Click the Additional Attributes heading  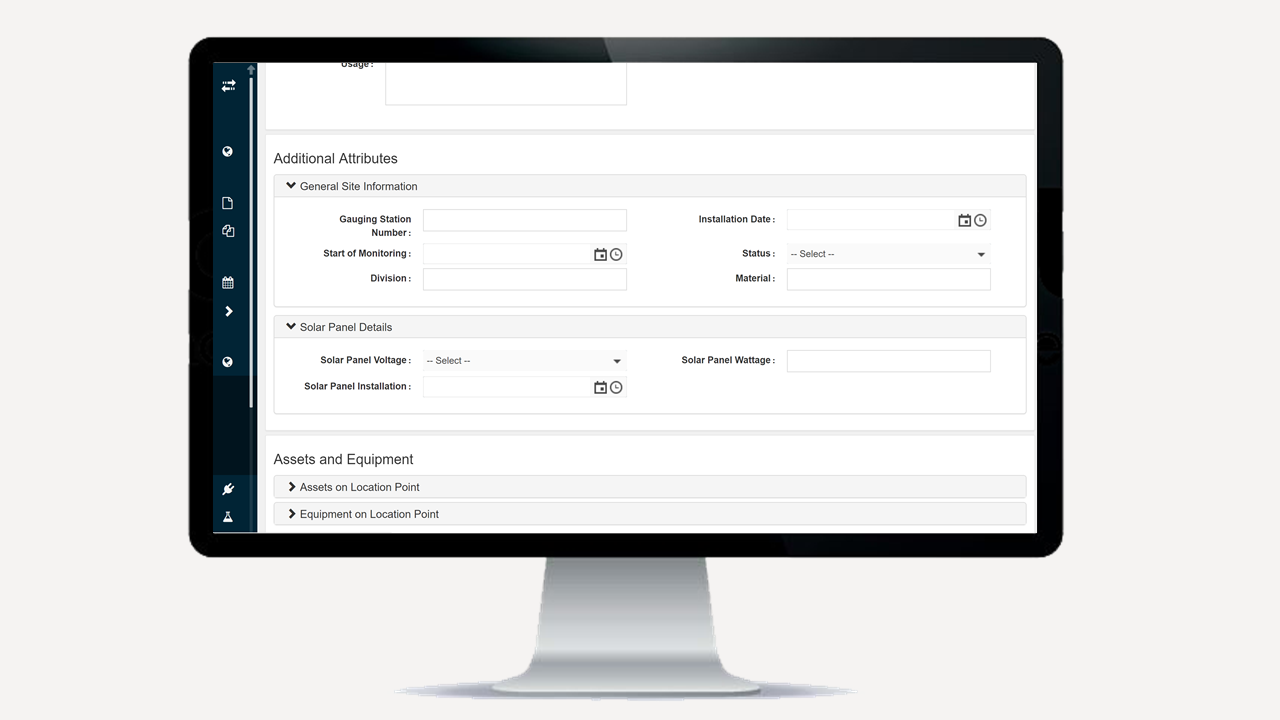coord(335,158)
